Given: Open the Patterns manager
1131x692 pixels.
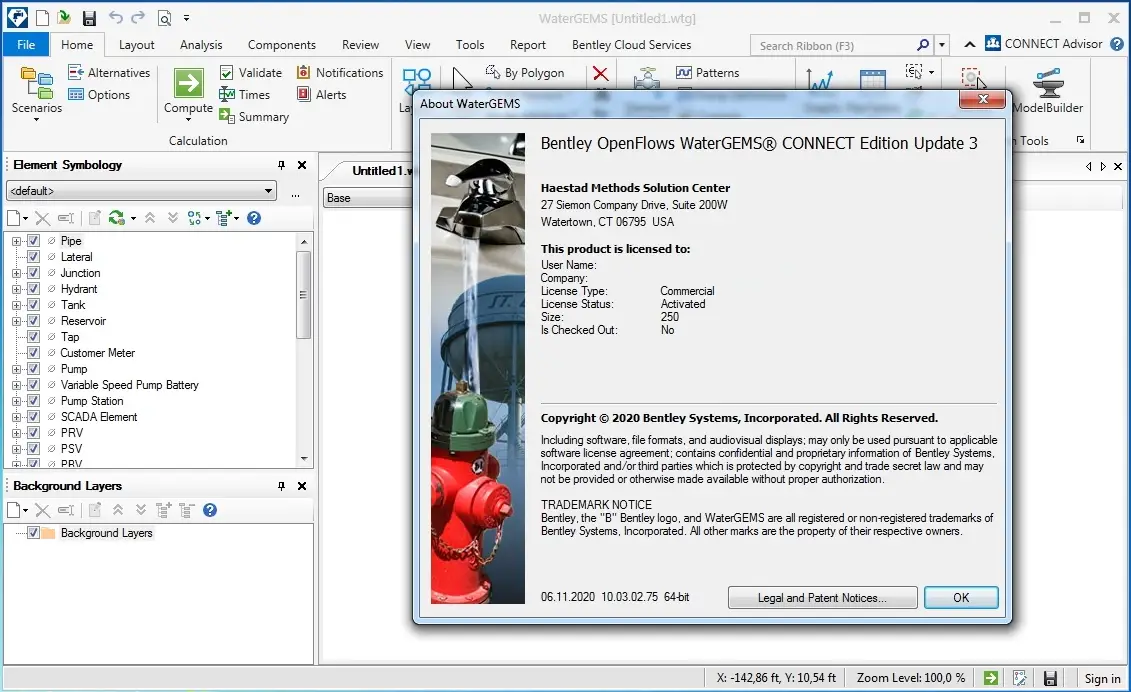Looking at the screenshot, I should point(708,72).
